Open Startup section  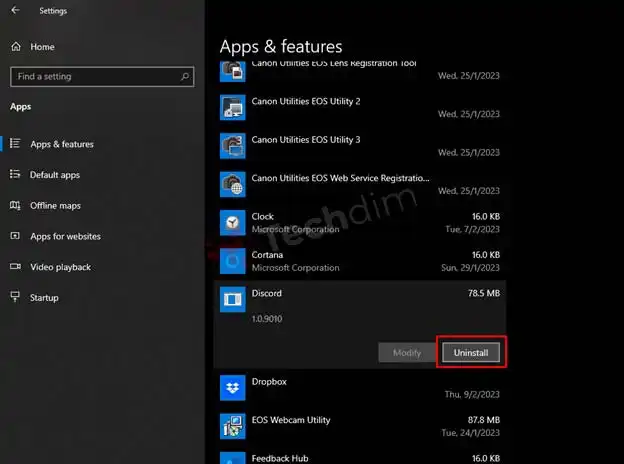click(x=102, y=298)
